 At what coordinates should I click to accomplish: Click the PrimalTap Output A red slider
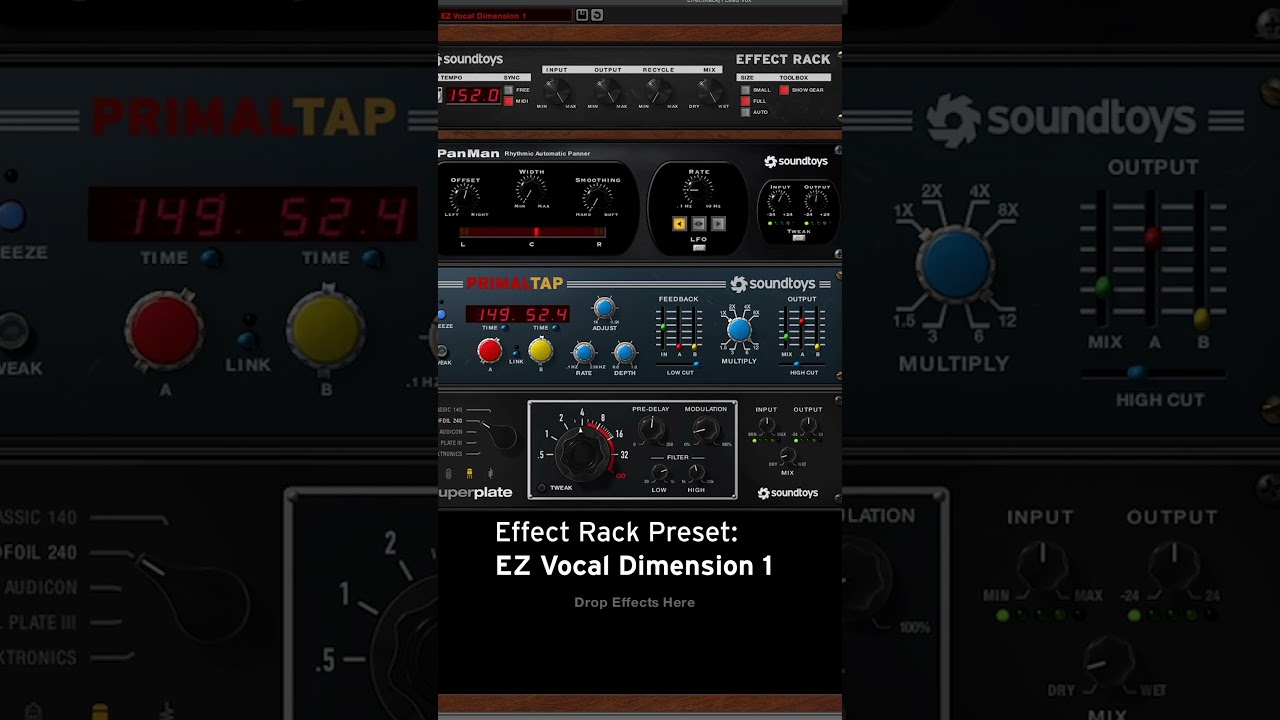(801, 322)
